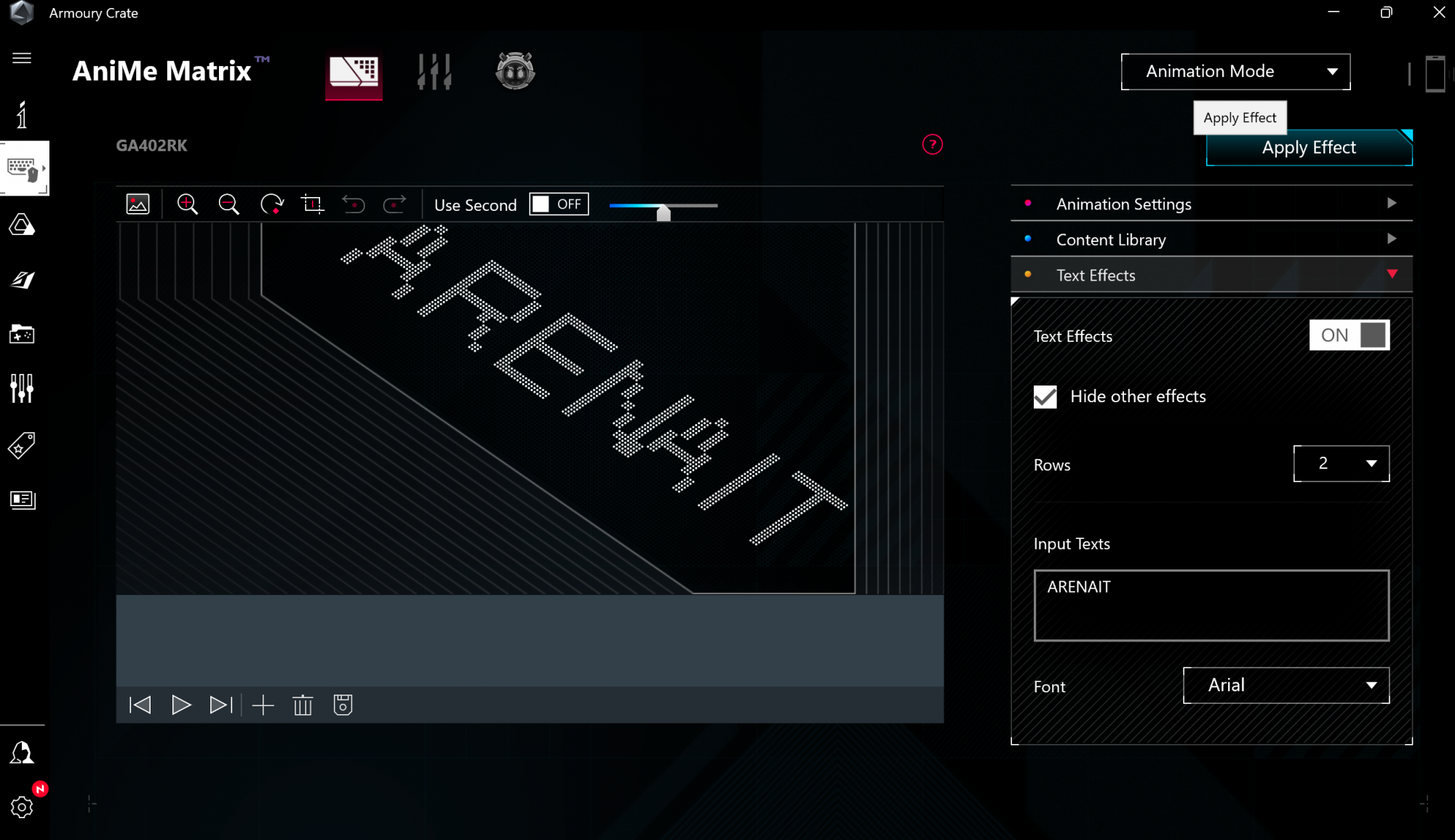Click the zoom out magnifier icon
1455x840 pixels.
click(228, 204)
